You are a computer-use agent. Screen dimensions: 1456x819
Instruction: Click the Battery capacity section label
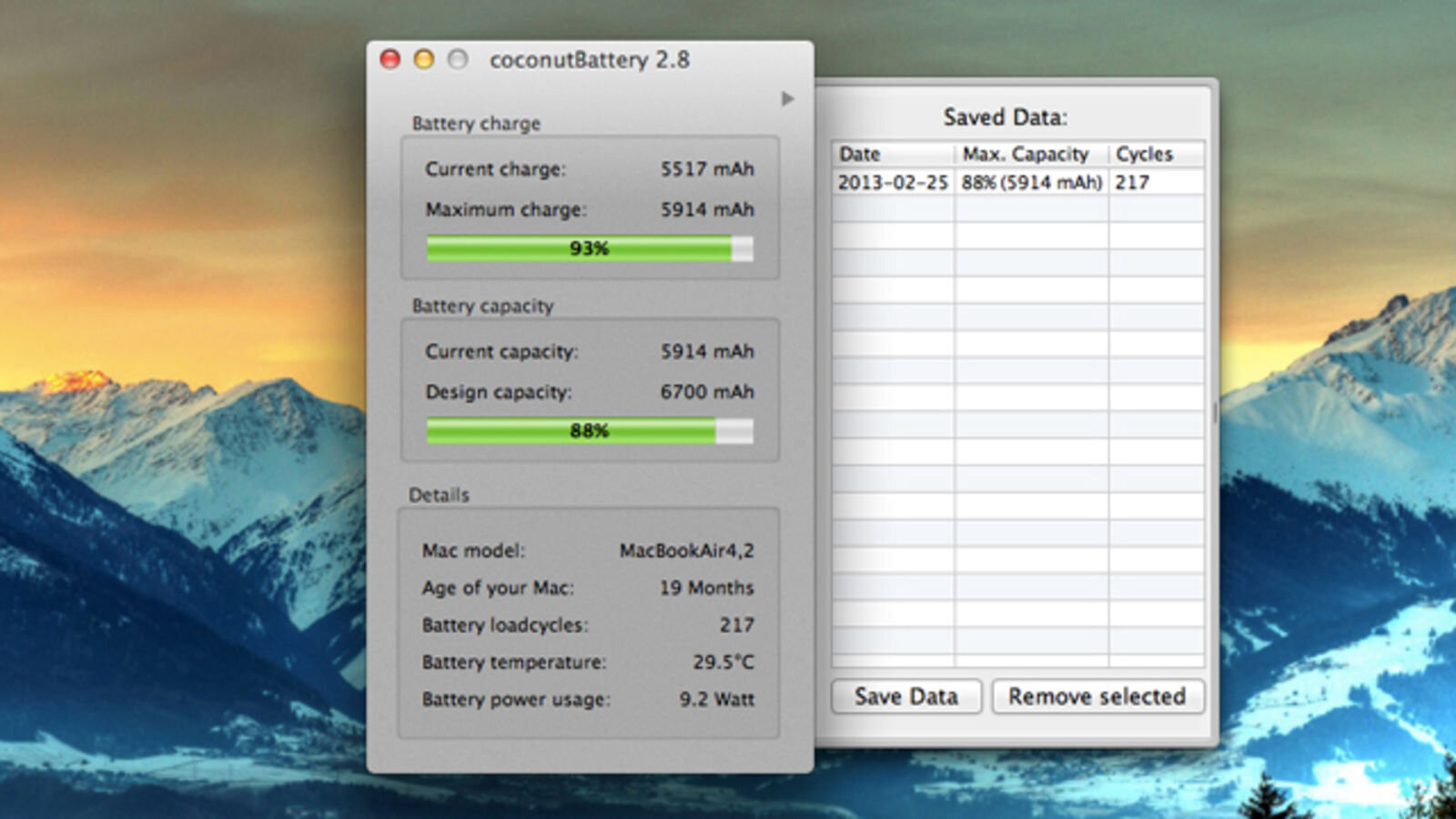pos(482,306)
